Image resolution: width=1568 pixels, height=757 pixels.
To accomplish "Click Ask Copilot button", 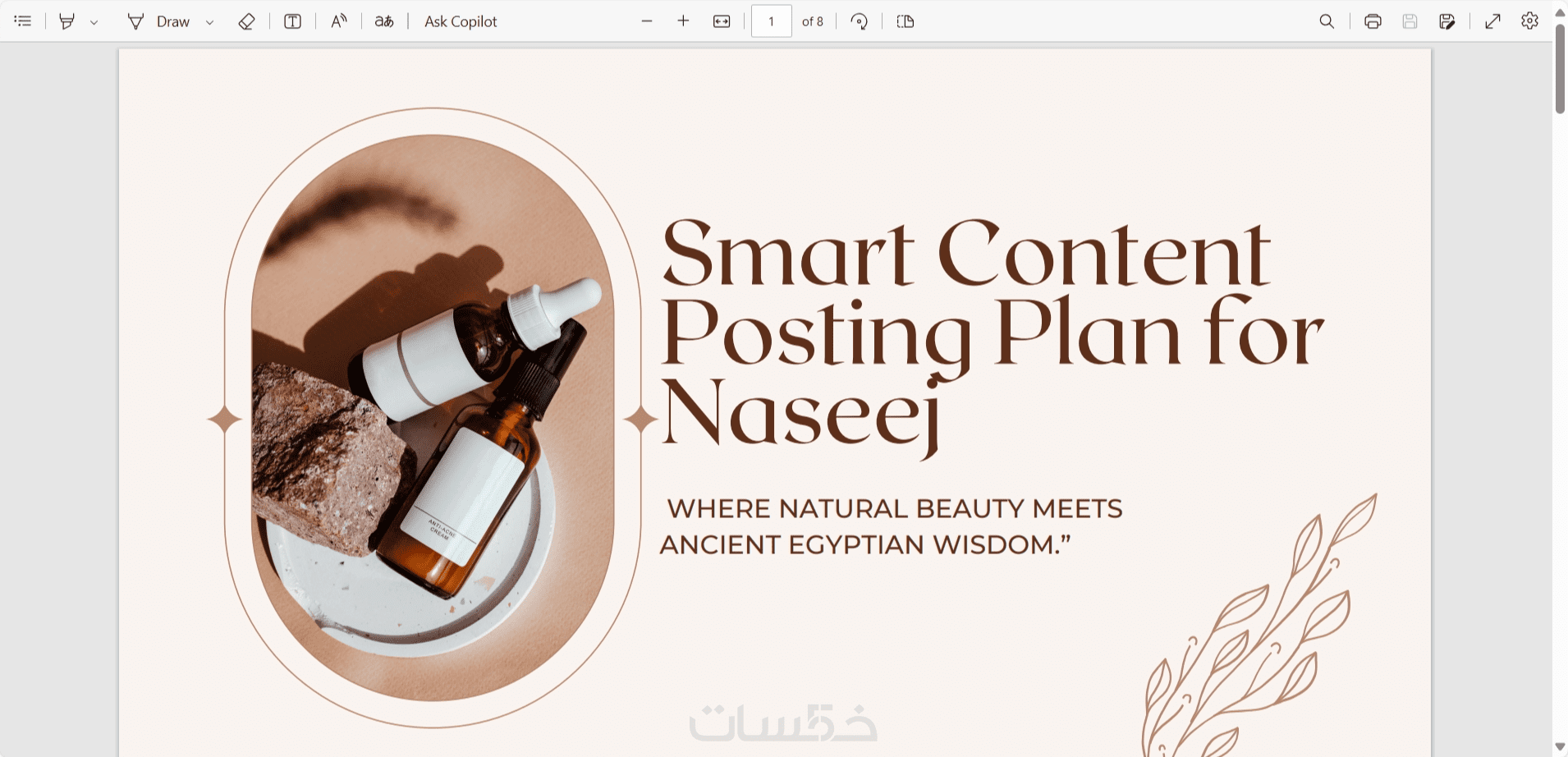I will [x=461, y=21].
